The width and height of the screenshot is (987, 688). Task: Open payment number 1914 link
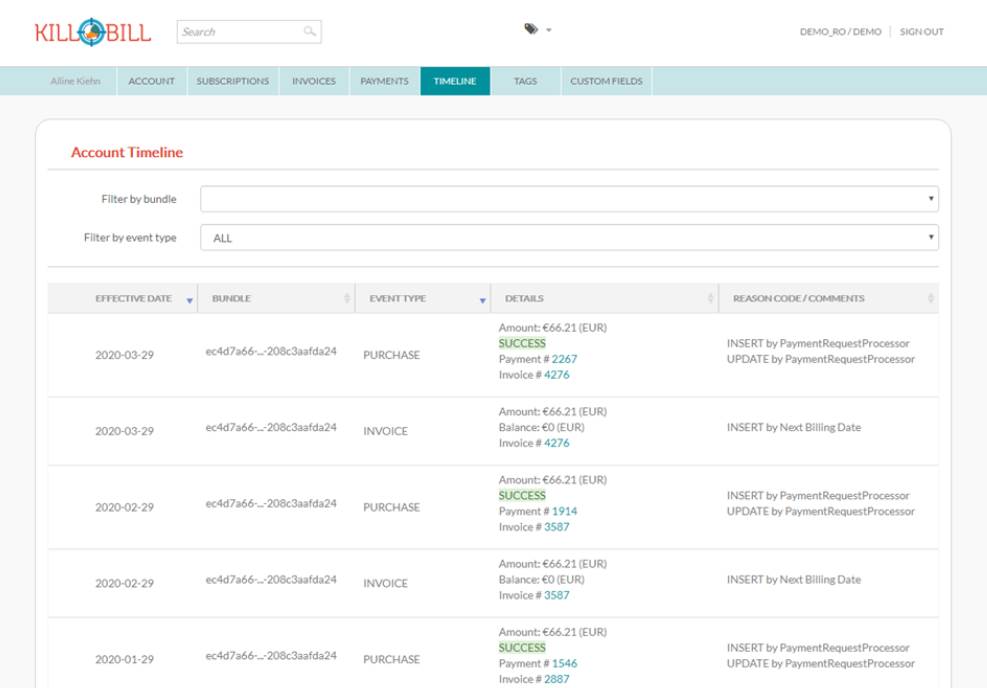(564, 511)
